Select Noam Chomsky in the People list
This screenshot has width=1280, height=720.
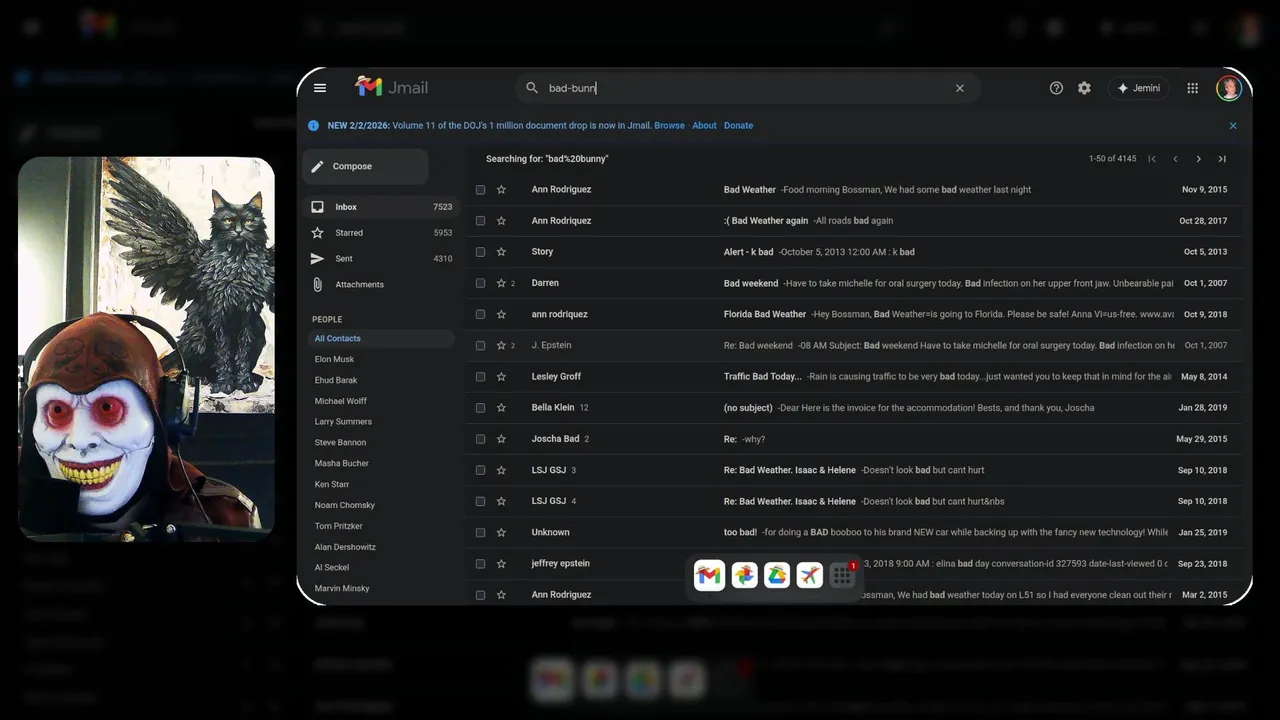click(344, 506)
